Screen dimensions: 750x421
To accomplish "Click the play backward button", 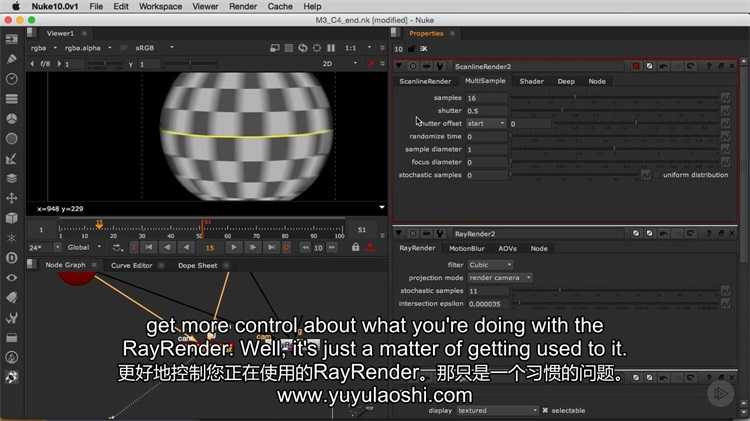I will click(x=187, y=247).
